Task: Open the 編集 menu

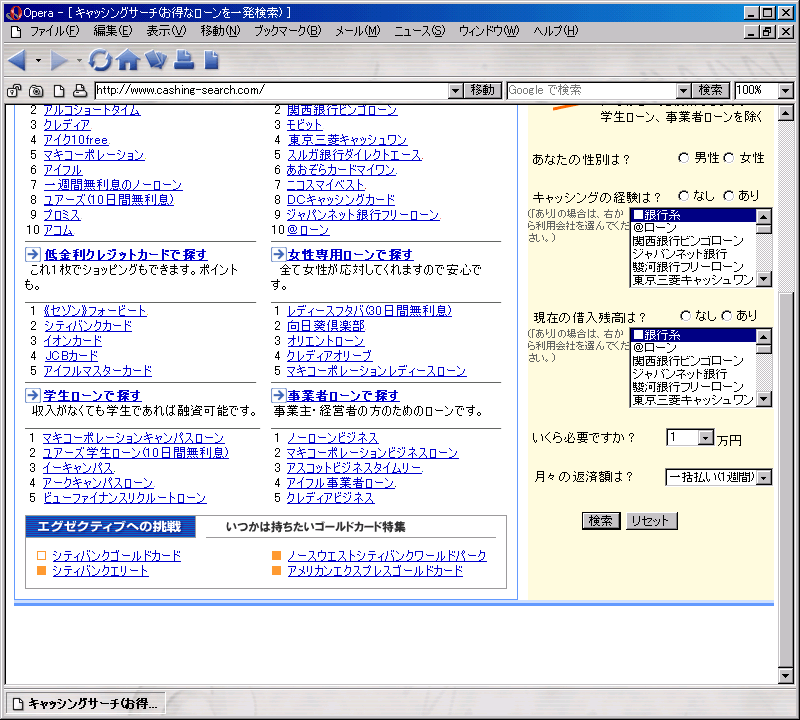Action: tap(113, 32)
